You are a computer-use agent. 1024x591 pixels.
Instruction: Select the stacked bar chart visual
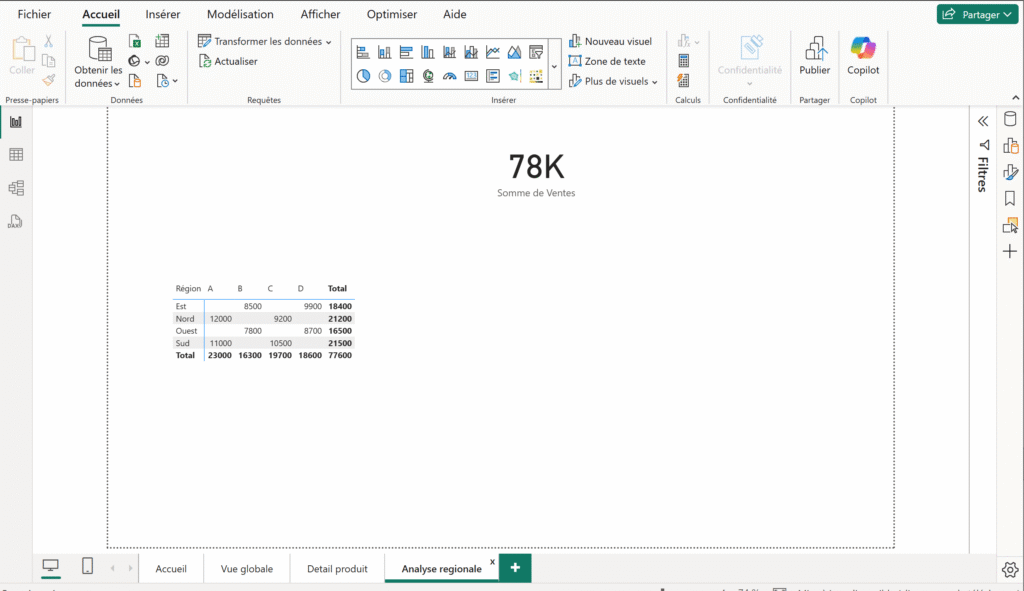tap(362, 52)
